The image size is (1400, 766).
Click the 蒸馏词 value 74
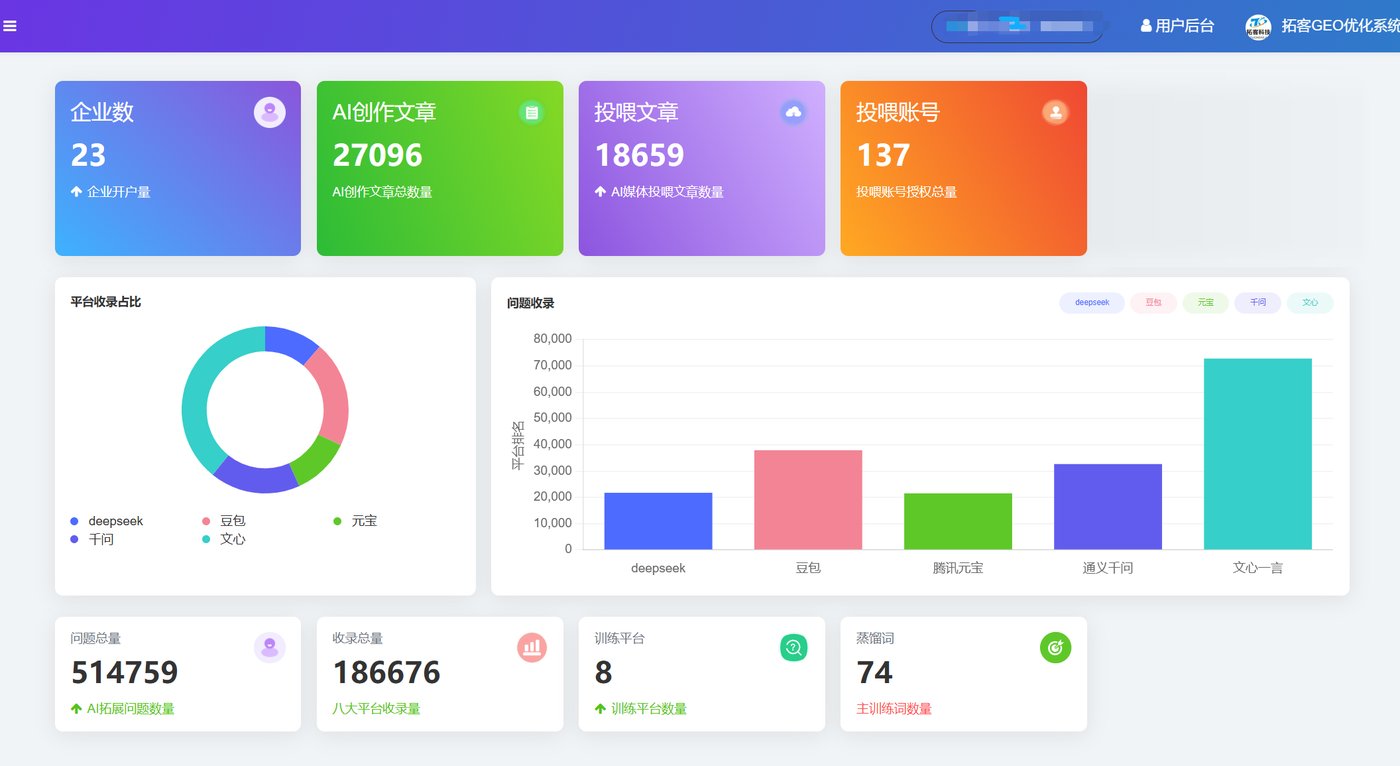(874, 672)
